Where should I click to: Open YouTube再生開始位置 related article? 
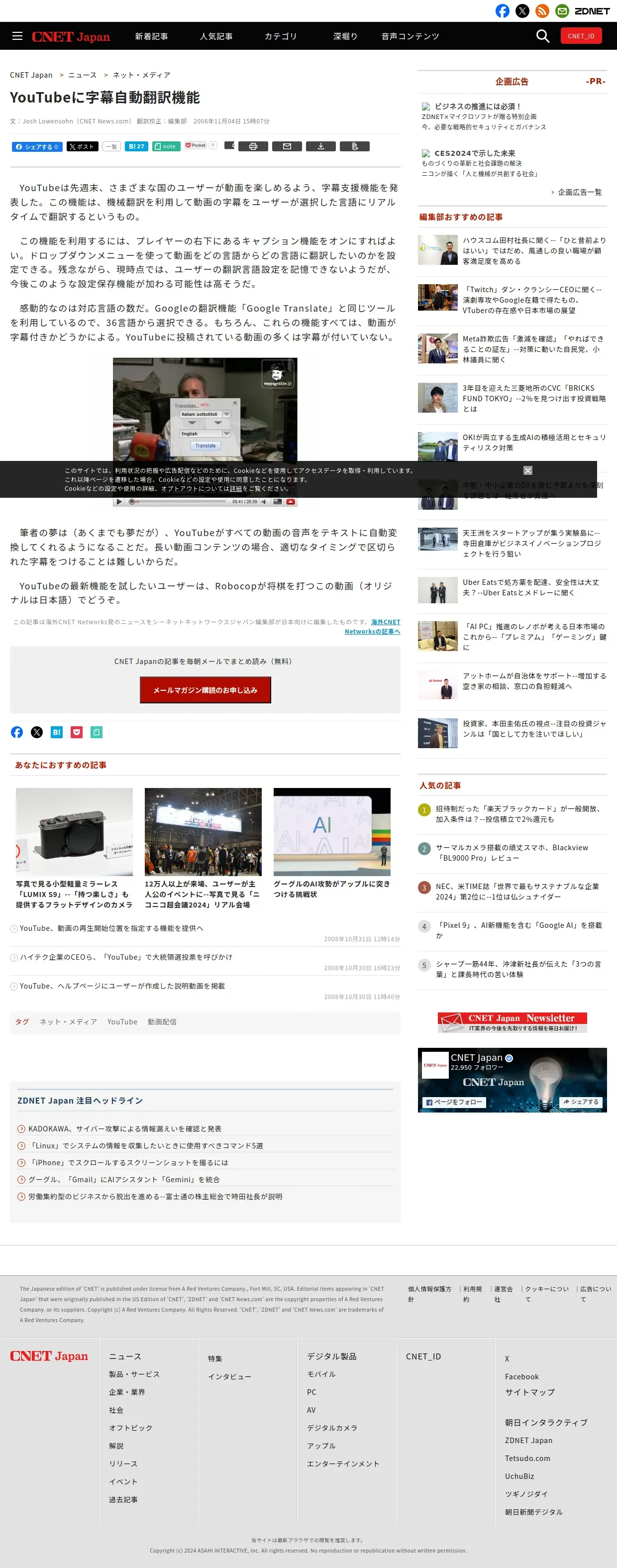(x=111, y=928)
